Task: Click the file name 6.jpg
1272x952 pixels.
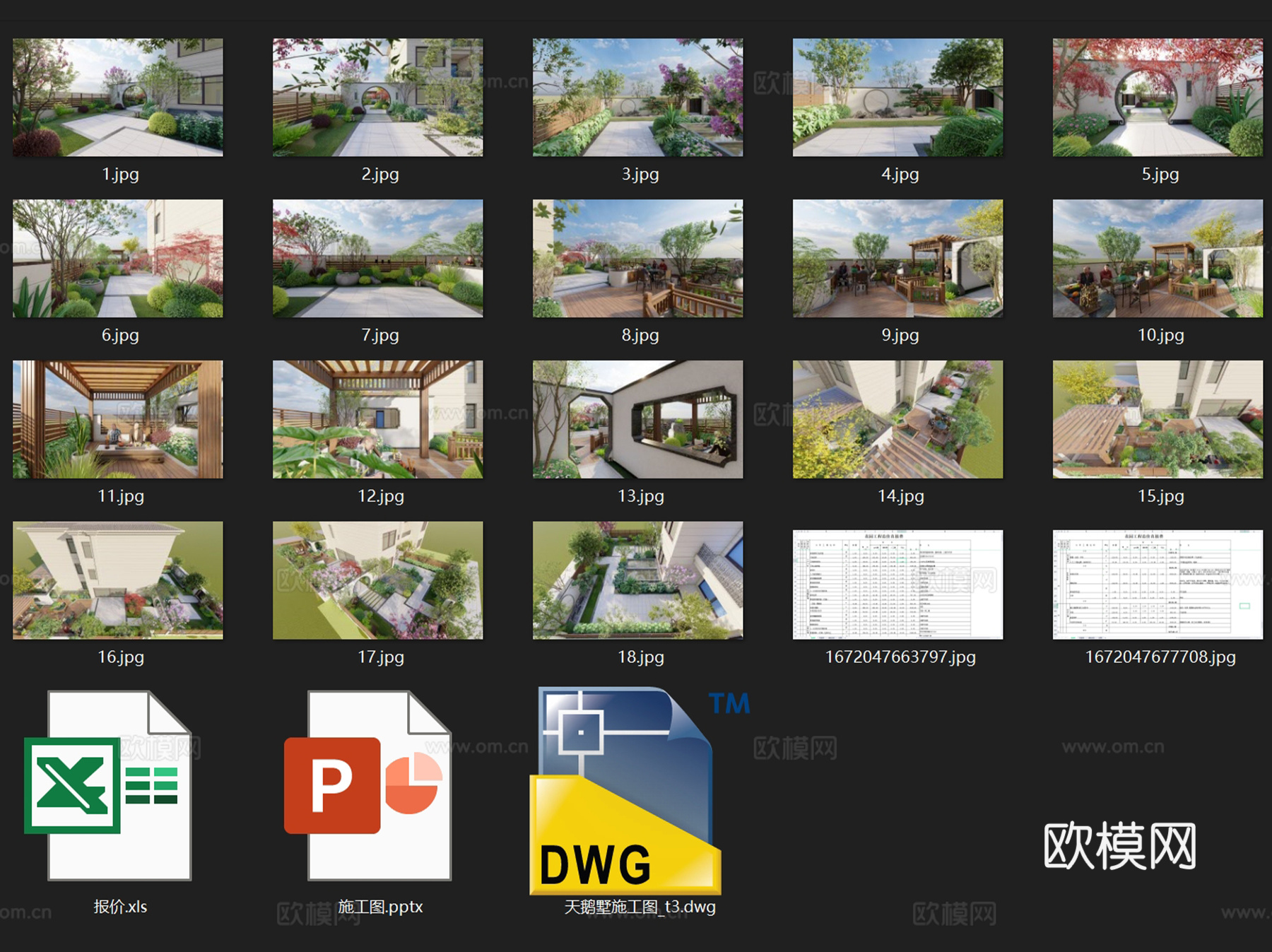Action: 121,335
